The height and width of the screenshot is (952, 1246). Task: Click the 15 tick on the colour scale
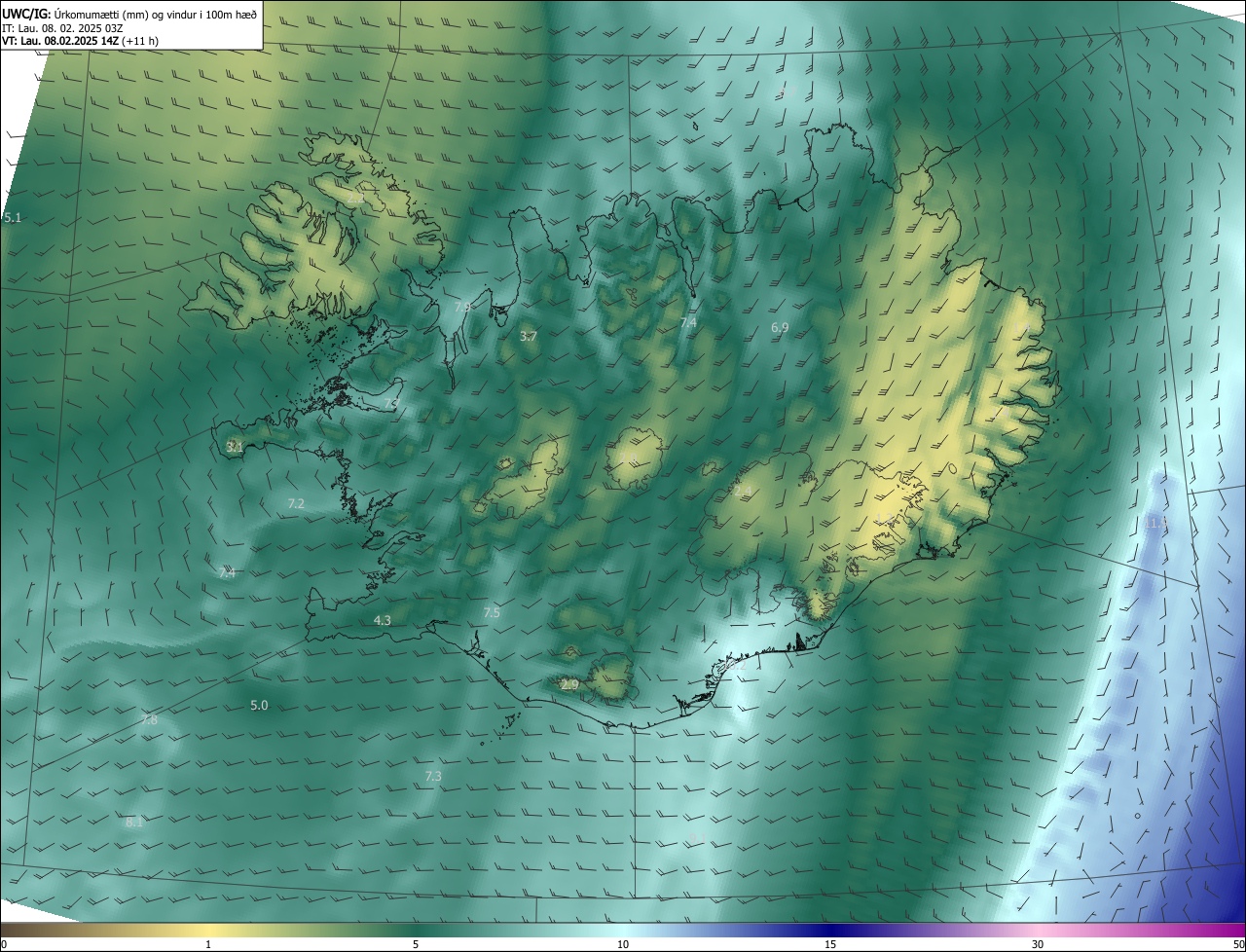[x=830, y=944]
